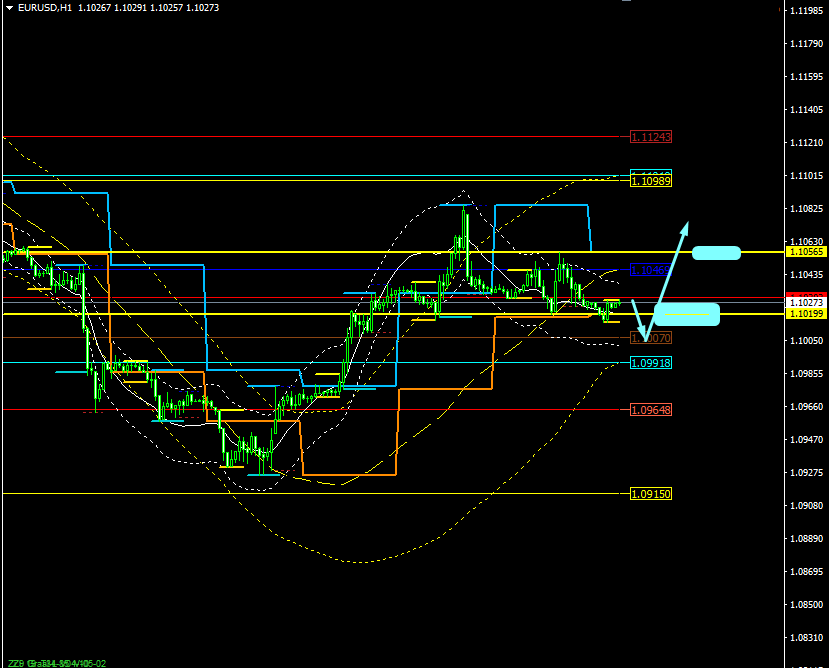Click the cyan 1.09918 level label

pos(650,363)
